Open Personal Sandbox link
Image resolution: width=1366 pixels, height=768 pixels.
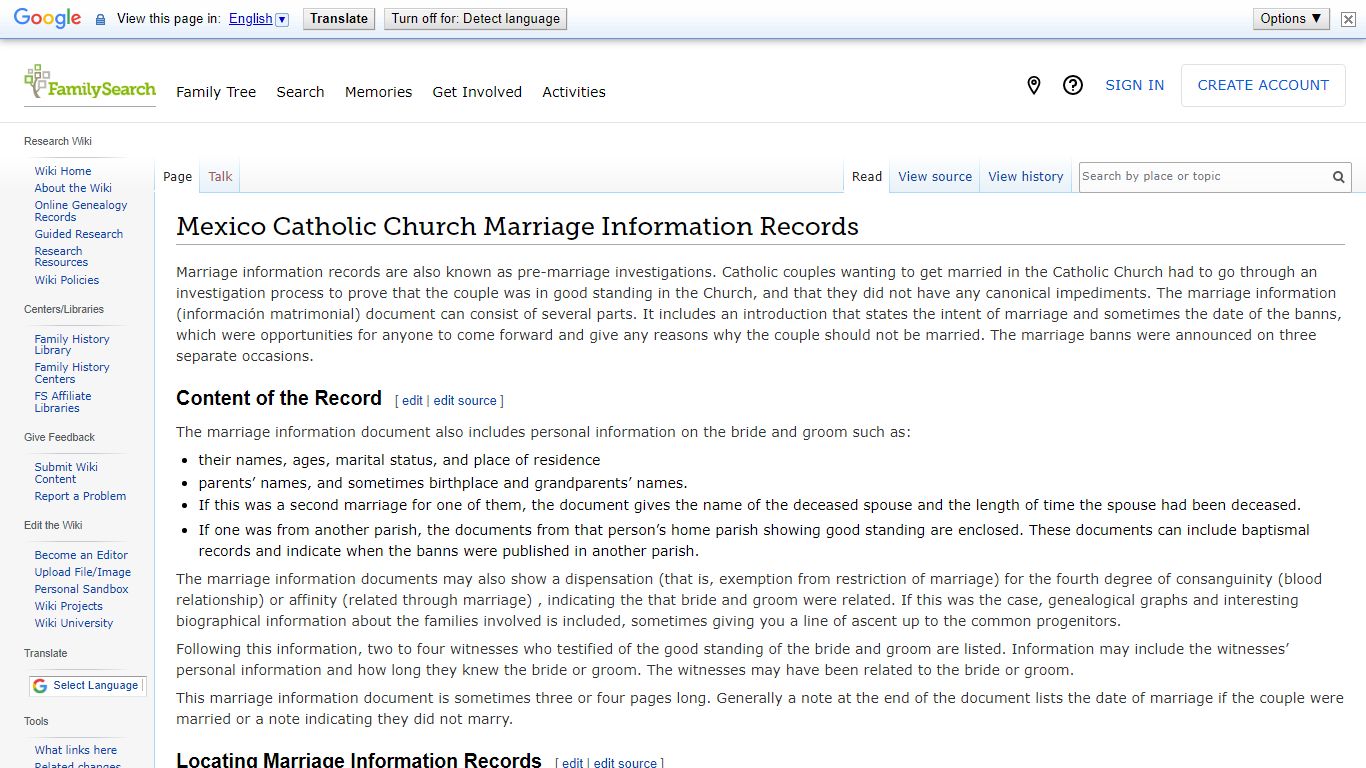click(x=82, y=589)
